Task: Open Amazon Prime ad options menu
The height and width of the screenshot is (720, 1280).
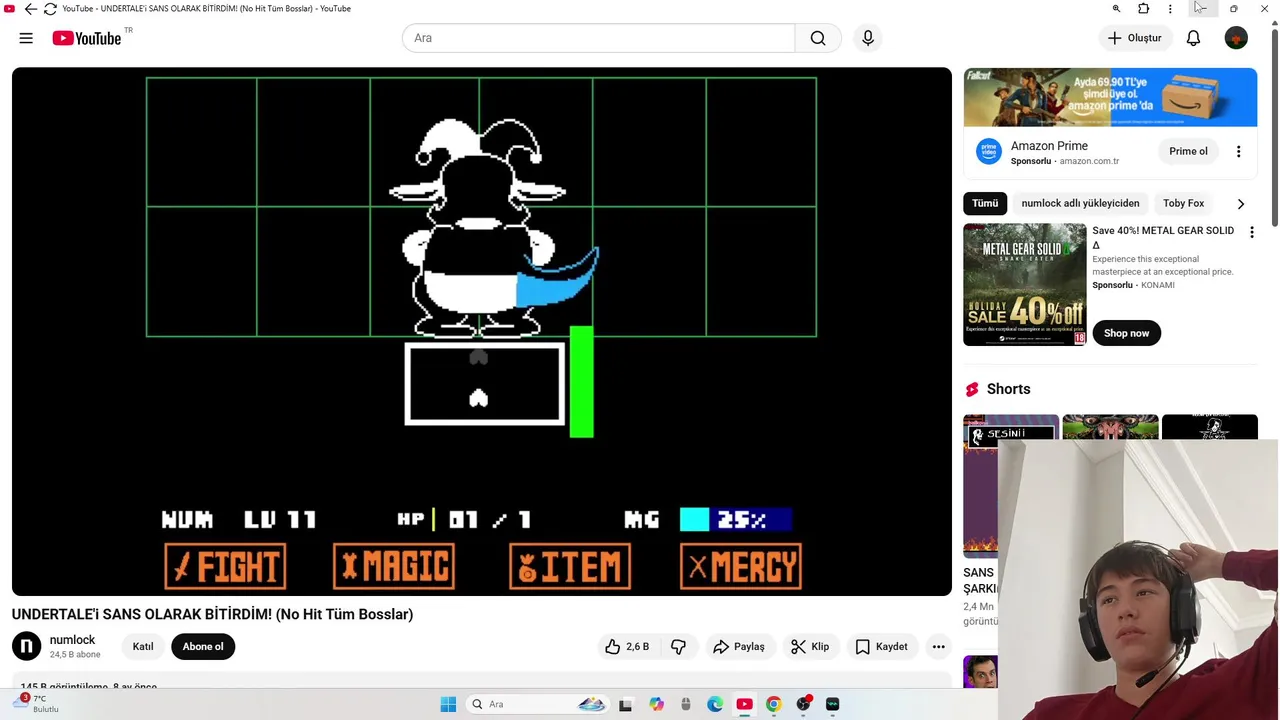Action: point(1238,152)
